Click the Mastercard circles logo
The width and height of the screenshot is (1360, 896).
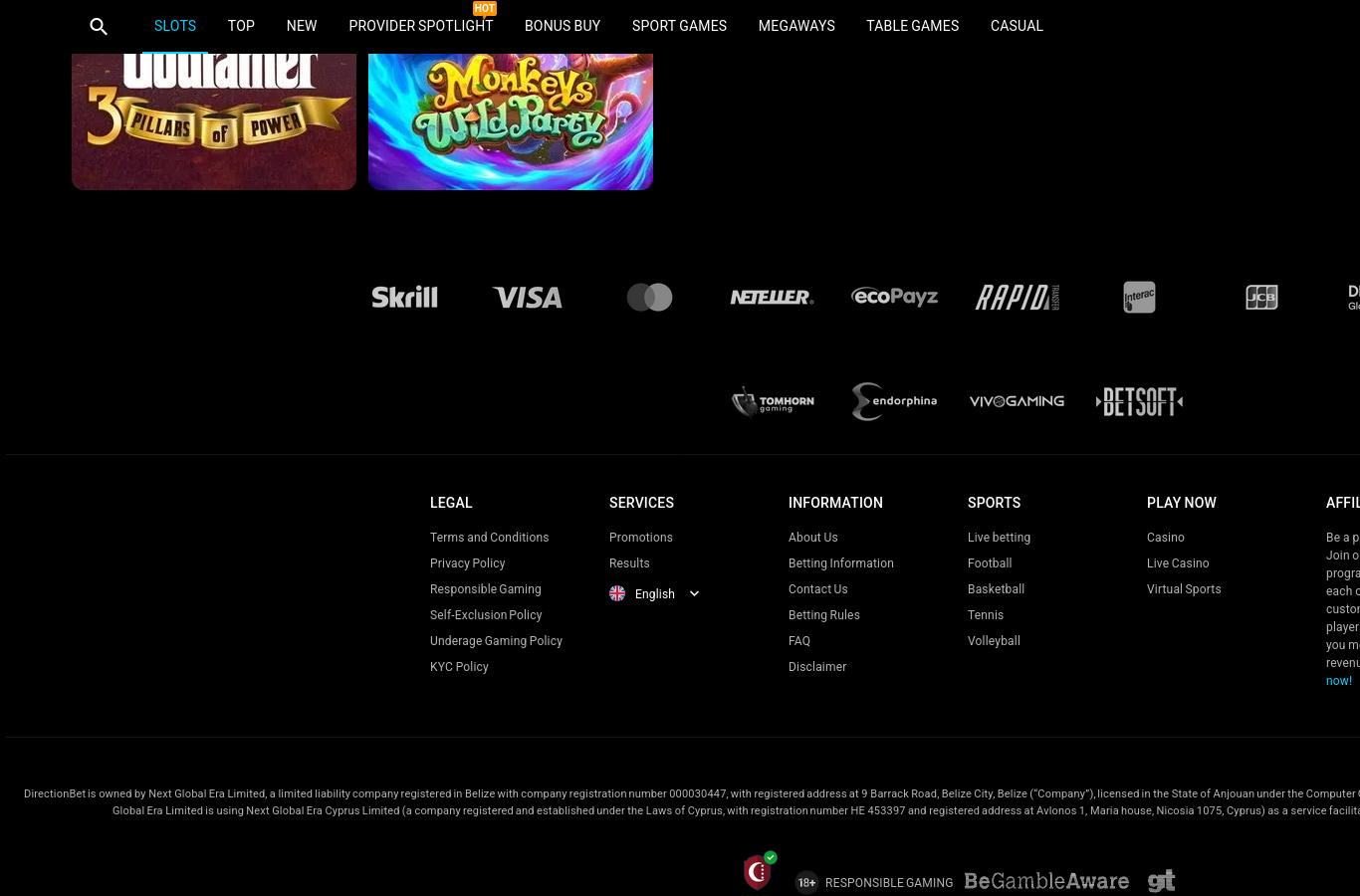650,297
